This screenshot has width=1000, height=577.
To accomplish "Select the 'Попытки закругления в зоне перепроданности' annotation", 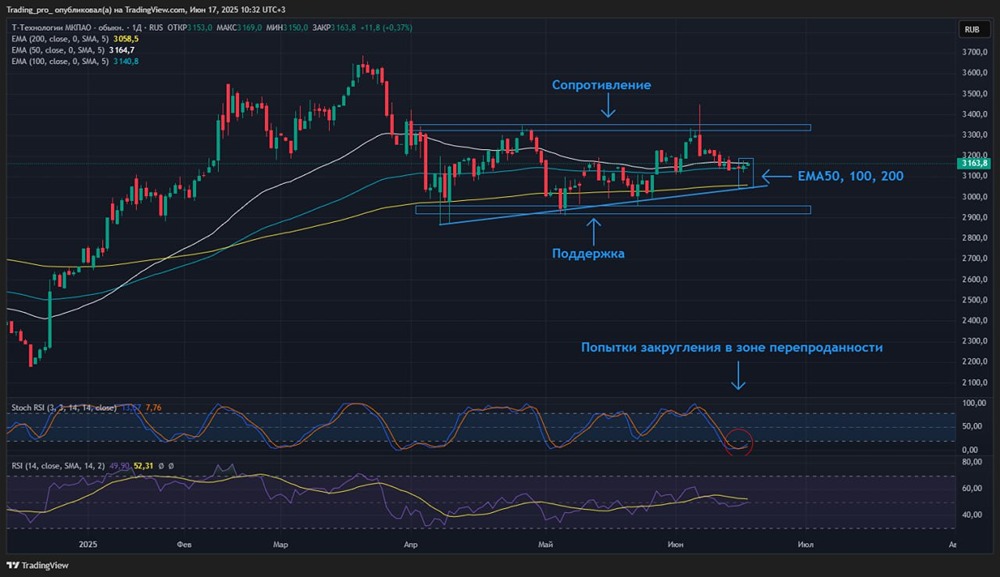I will click(732, 348).
